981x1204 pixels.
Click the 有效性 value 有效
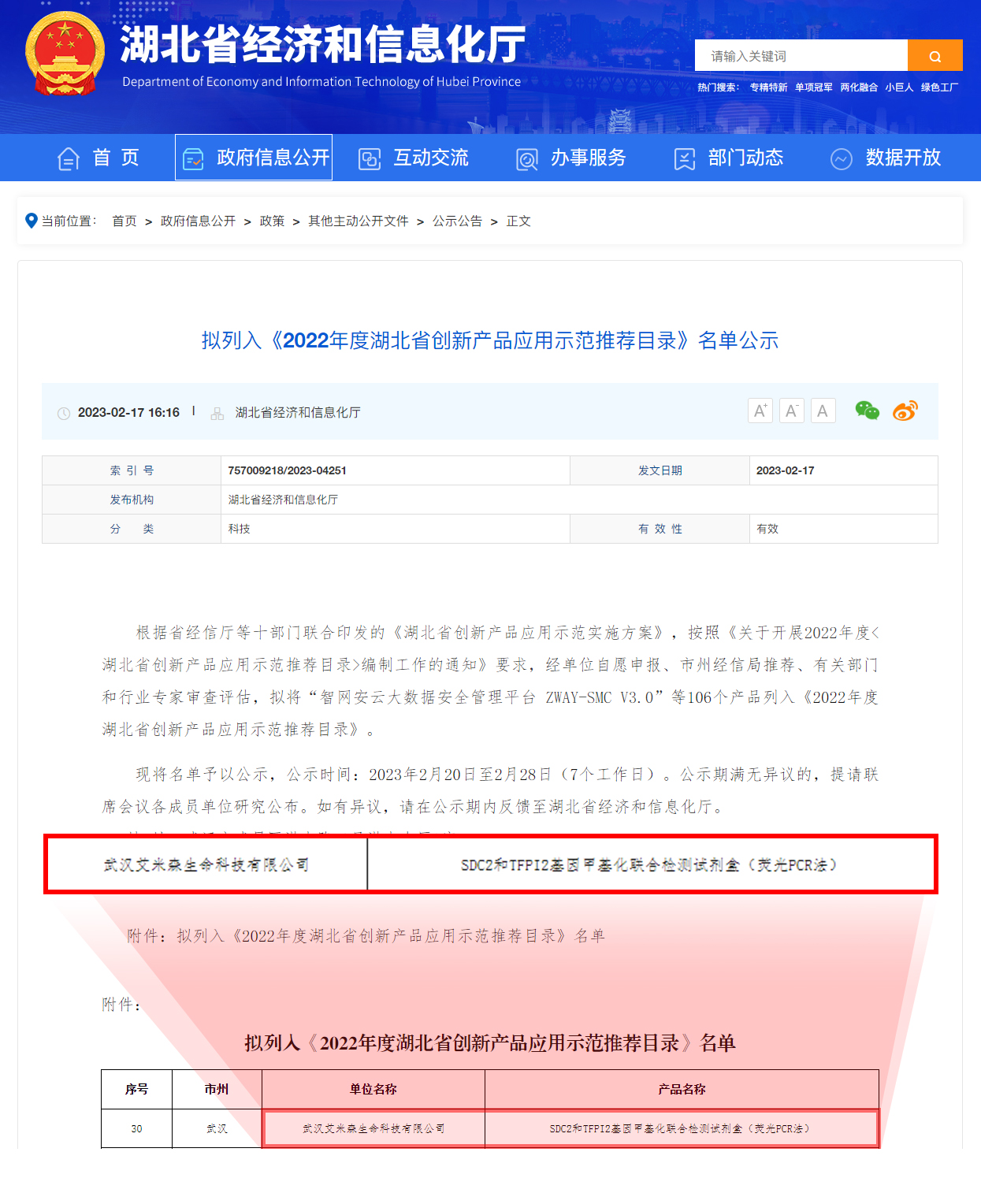[767, 529]
